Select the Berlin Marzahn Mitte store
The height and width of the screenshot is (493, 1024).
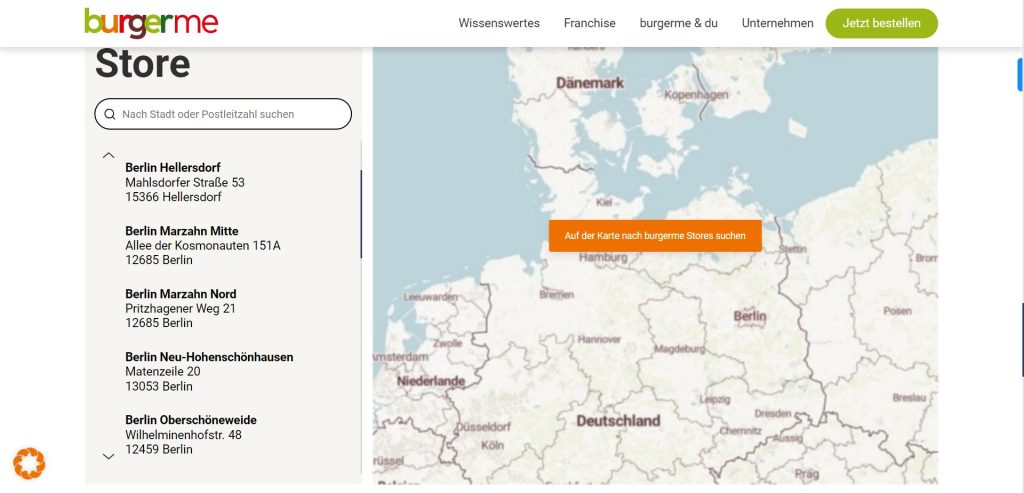coord(181,231)
